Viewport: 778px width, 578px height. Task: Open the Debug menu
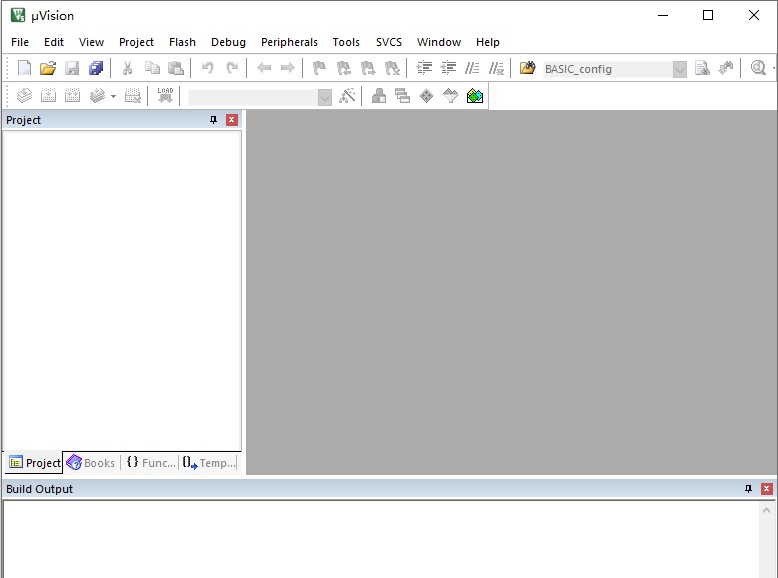(228, 42)
